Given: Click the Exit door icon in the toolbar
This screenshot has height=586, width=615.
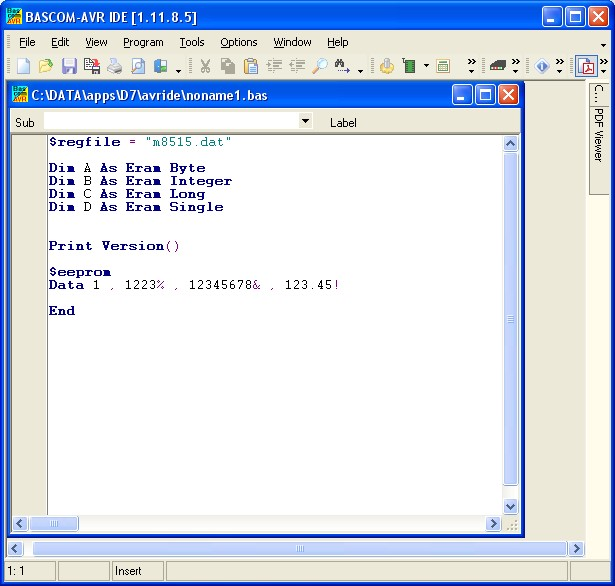Looking at the screenshot, I should click(161, 66).
